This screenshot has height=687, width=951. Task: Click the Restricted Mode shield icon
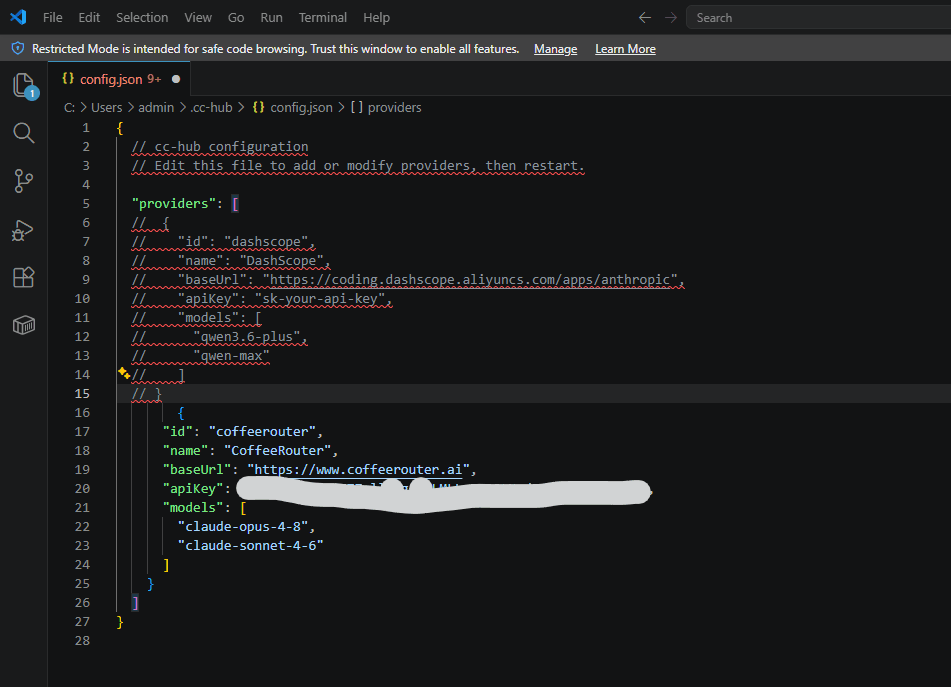[18, 49]
